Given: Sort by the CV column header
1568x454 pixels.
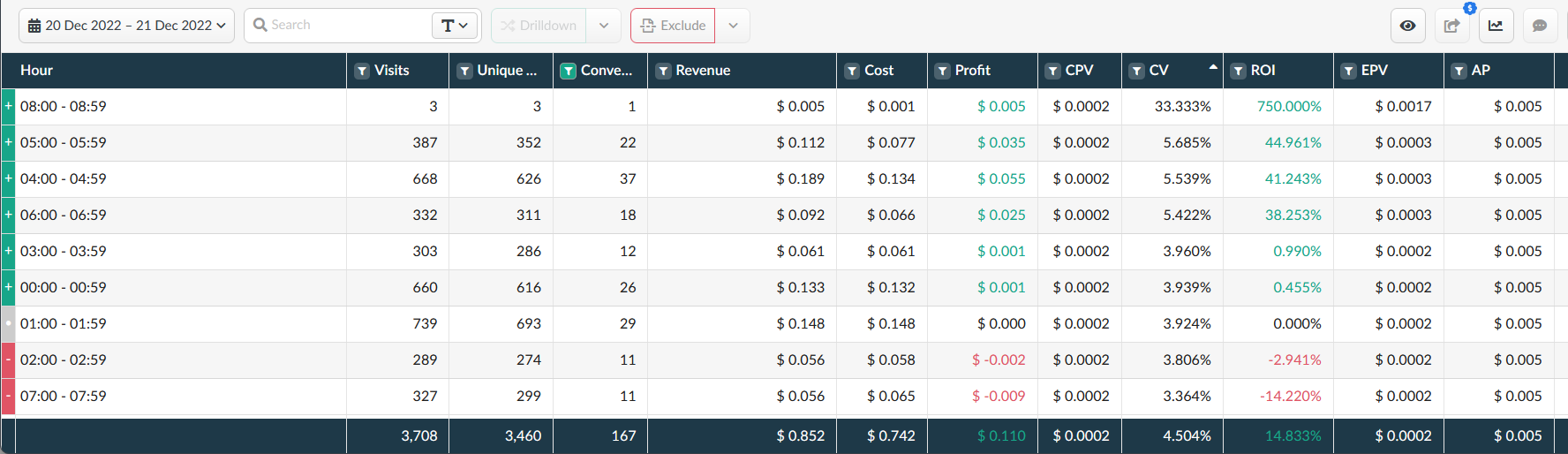Looking at the screenshot, I should (x=1159, y=71).
